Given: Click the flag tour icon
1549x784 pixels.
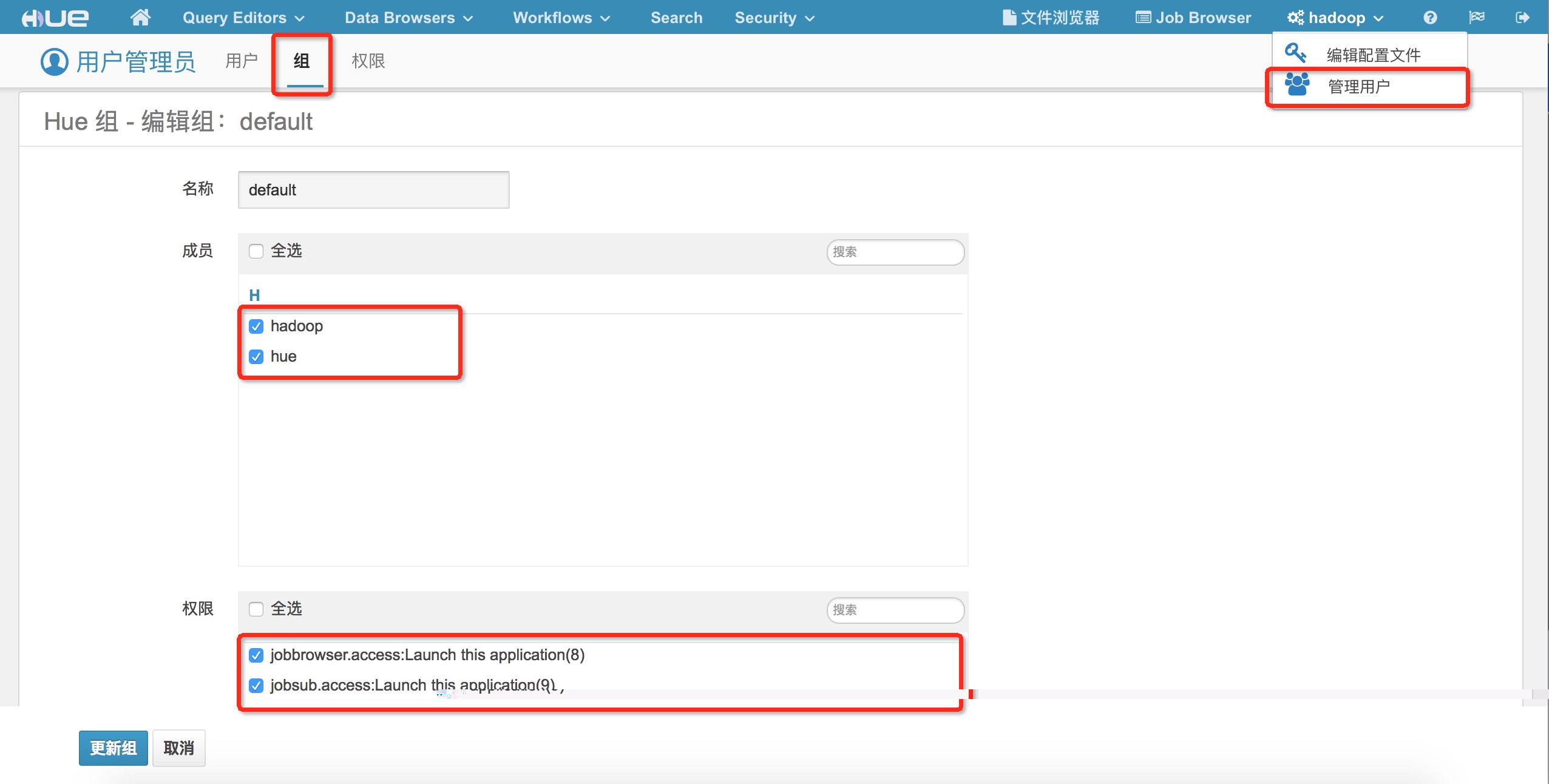Looking at the screenshot, I should (x=1477, y=18).
